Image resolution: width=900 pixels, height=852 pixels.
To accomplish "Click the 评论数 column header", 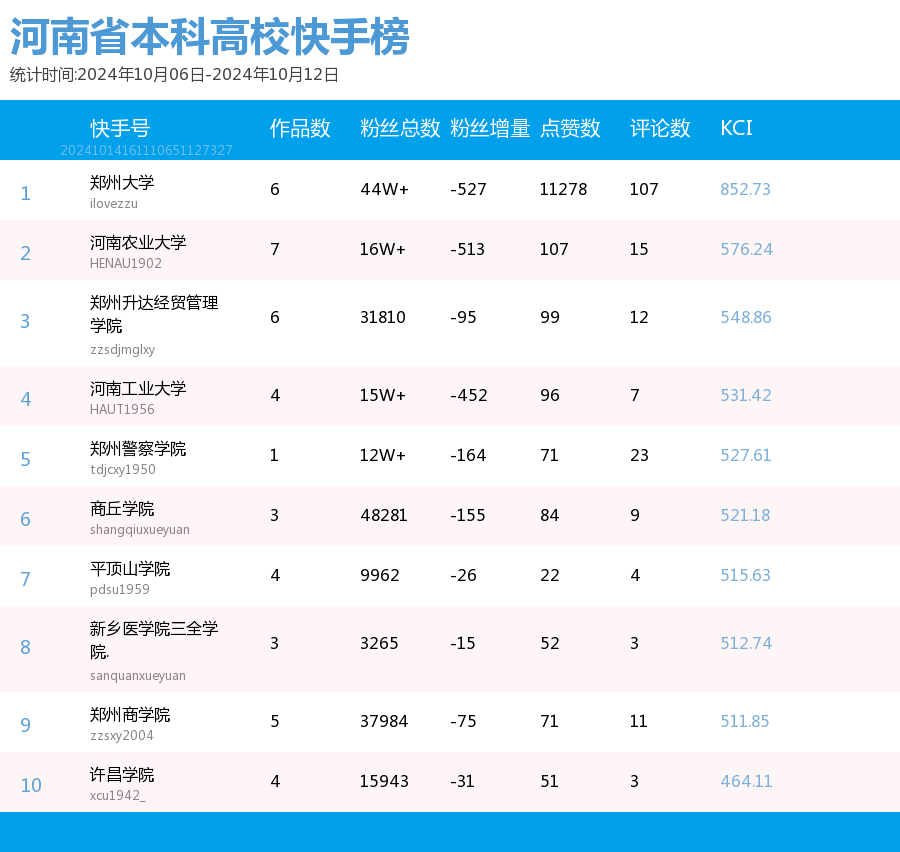I will tap(660, 128).
